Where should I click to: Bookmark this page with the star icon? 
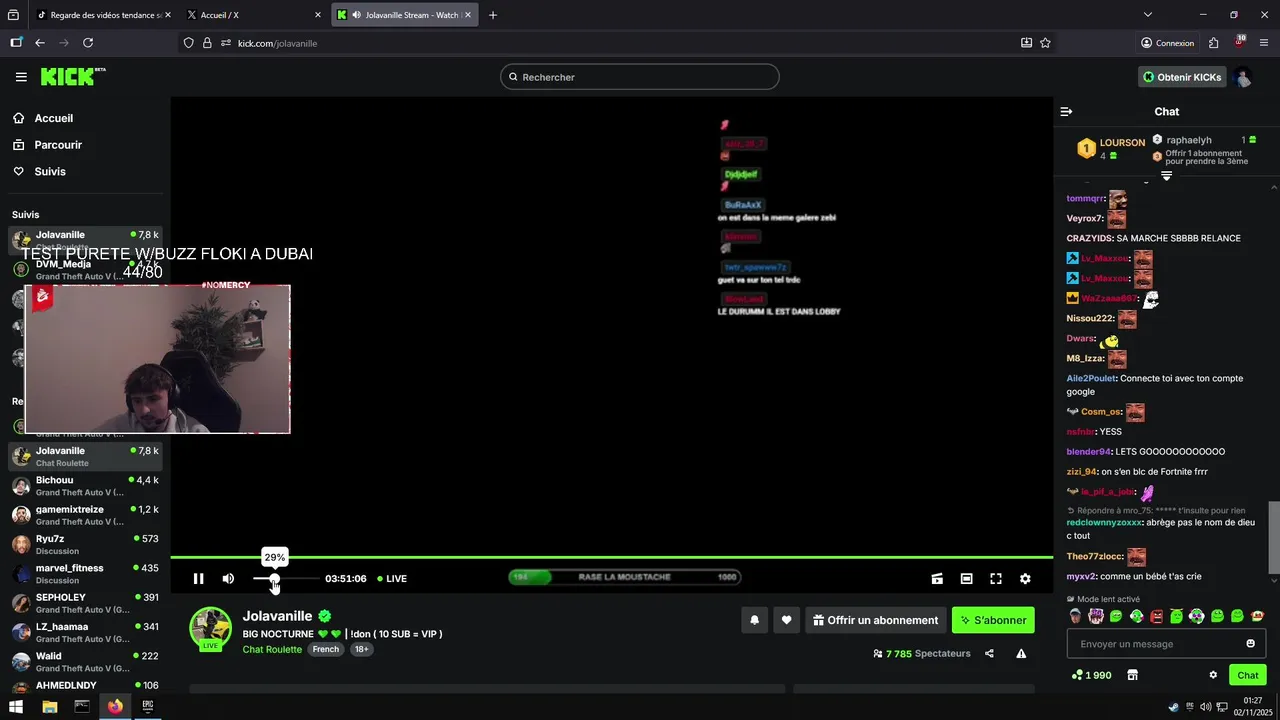click(x=1045, y=43)
